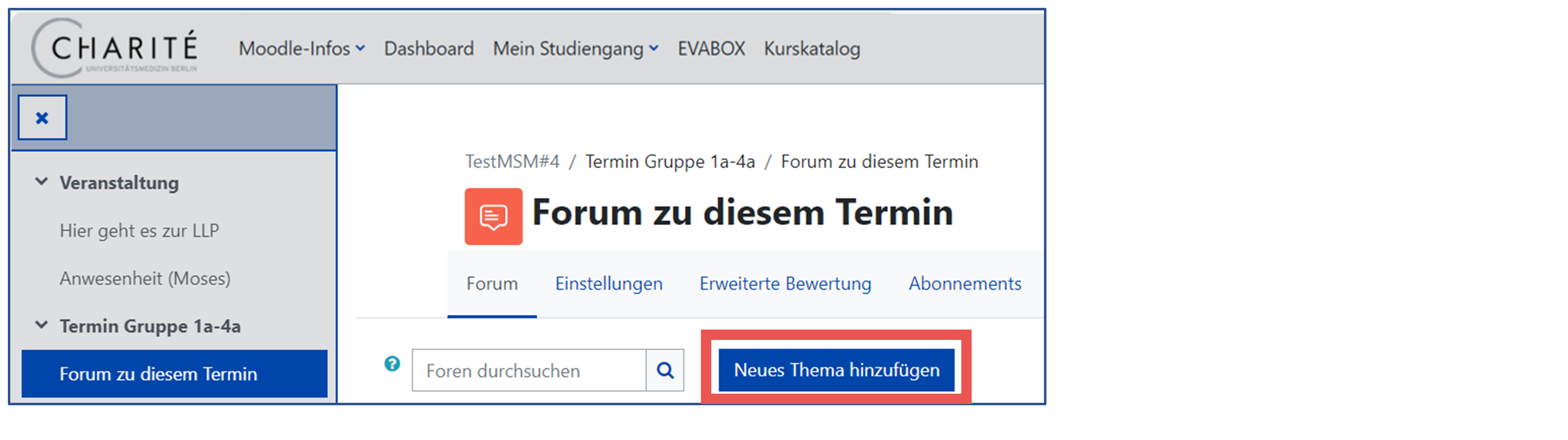Click the Veranstaltung section heading
Image resolution: width=1568 pixels, height=440 pixels.
coord(119,183)
